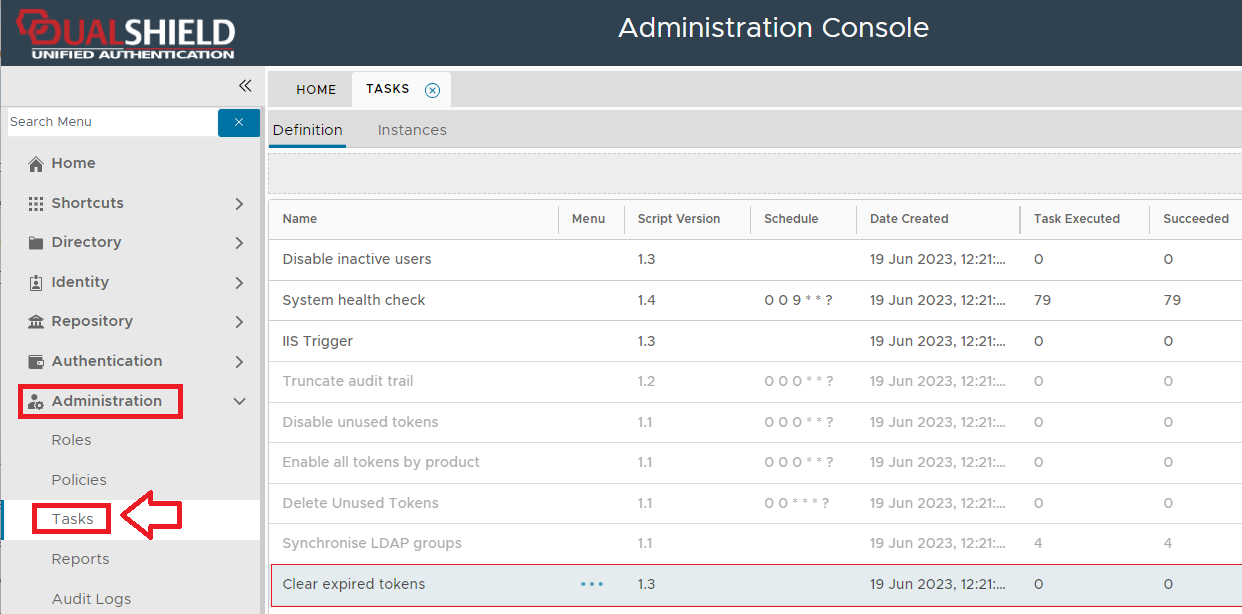Click the Identity badge icon
The height and width of the screenshot is (614, 1242).
36,283
